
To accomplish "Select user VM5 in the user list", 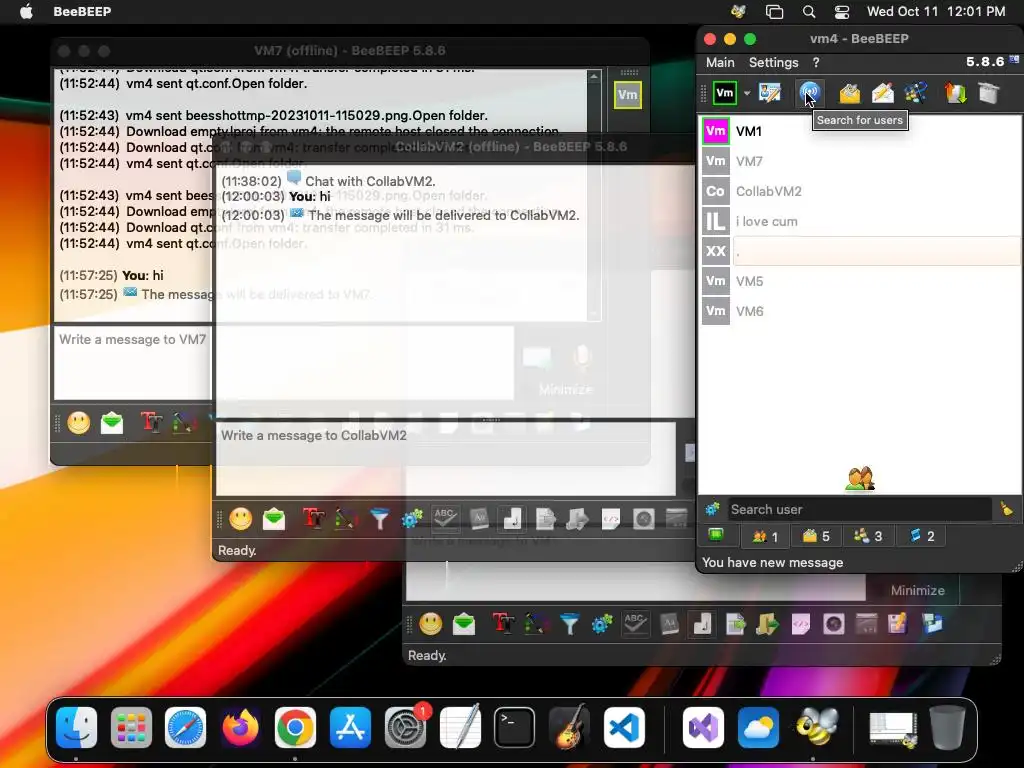I will click(x=859, y=281).
